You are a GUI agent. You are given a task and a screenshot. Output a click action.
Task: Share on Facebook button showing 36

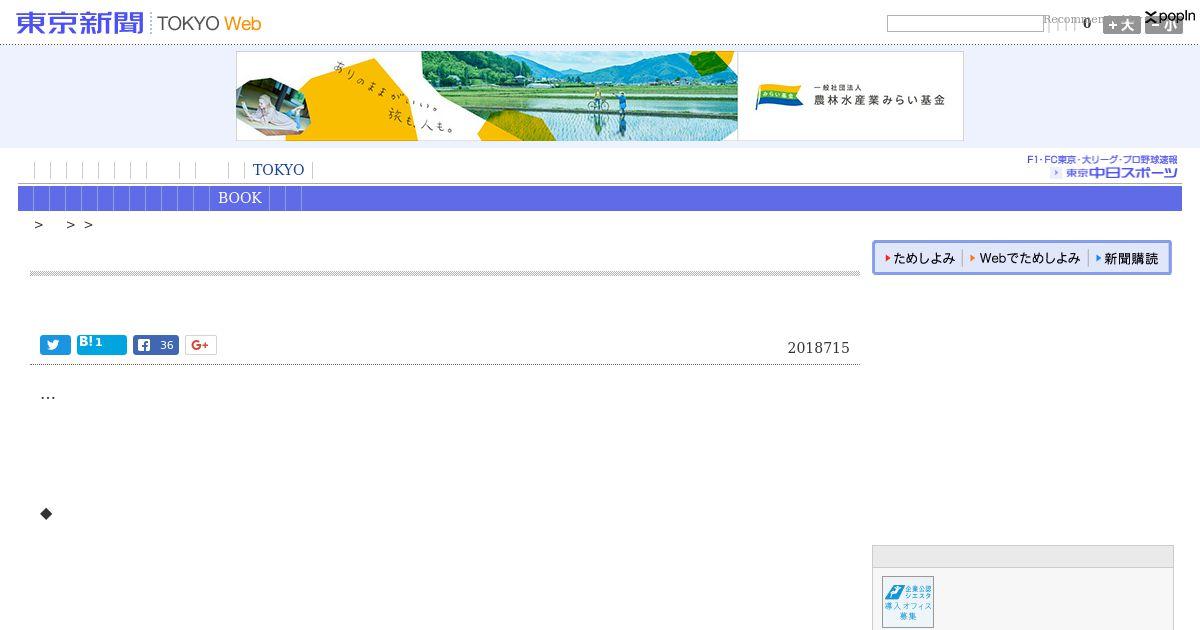click(x=156, y=345)
